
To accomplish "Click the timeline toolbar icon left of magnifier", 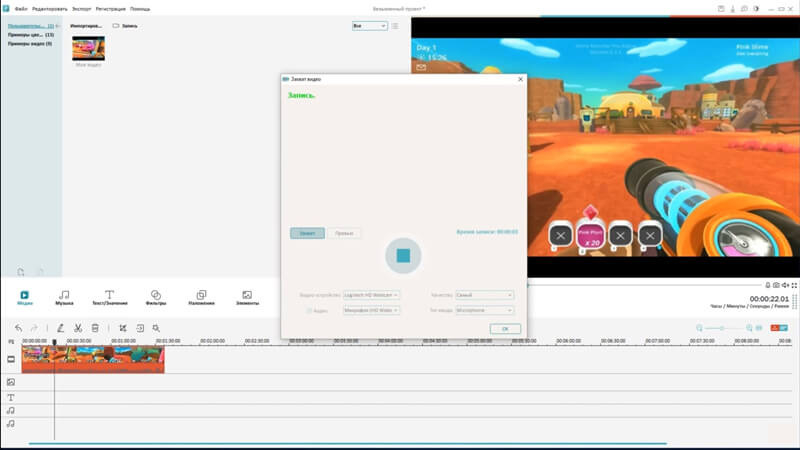I will point(140,328).
